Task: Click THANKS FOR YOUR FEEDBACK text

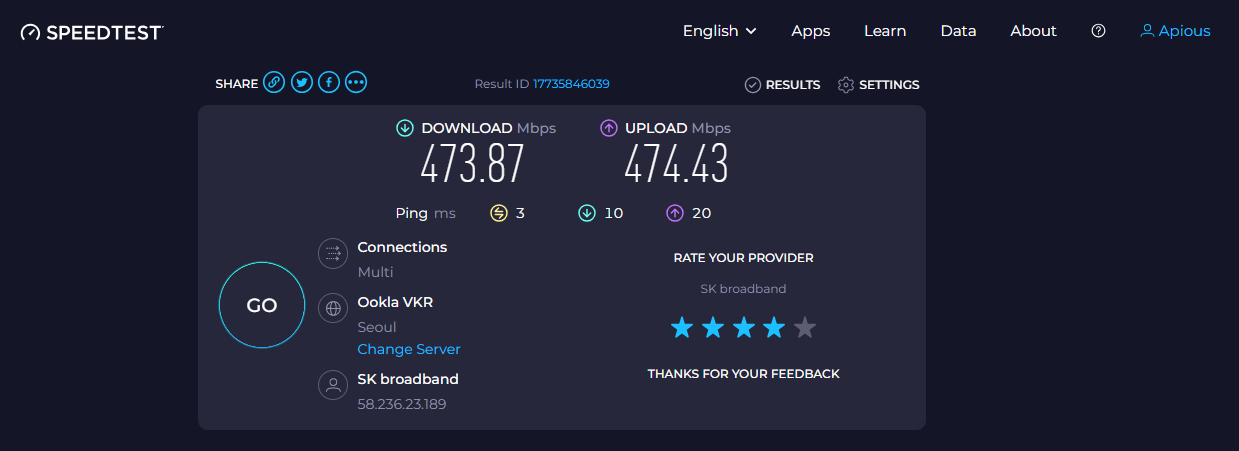Action: (x=743, y=374)
